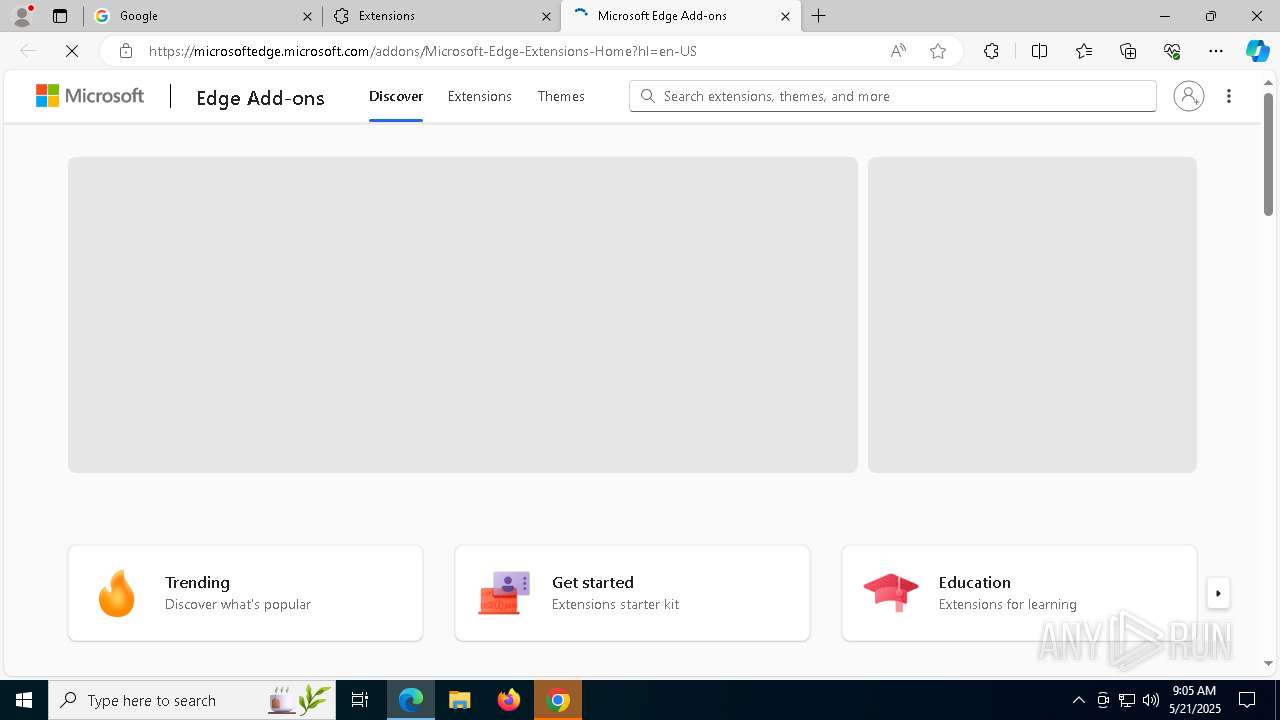Image resolution: width=1280 pixels, height=720 pixels.
Task: Click the Microsoft logo
Action: (90, 96)
